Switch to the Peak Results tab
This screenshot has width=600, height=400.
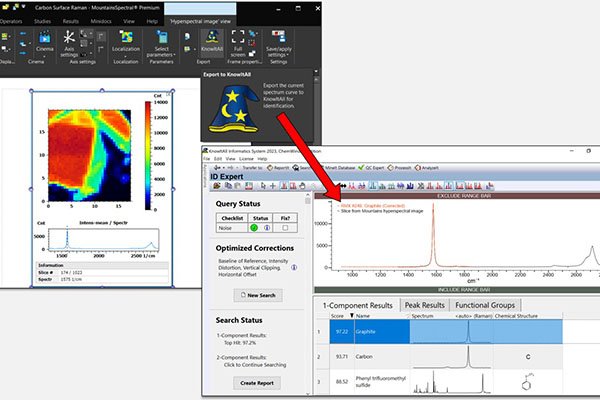(425, 305)
